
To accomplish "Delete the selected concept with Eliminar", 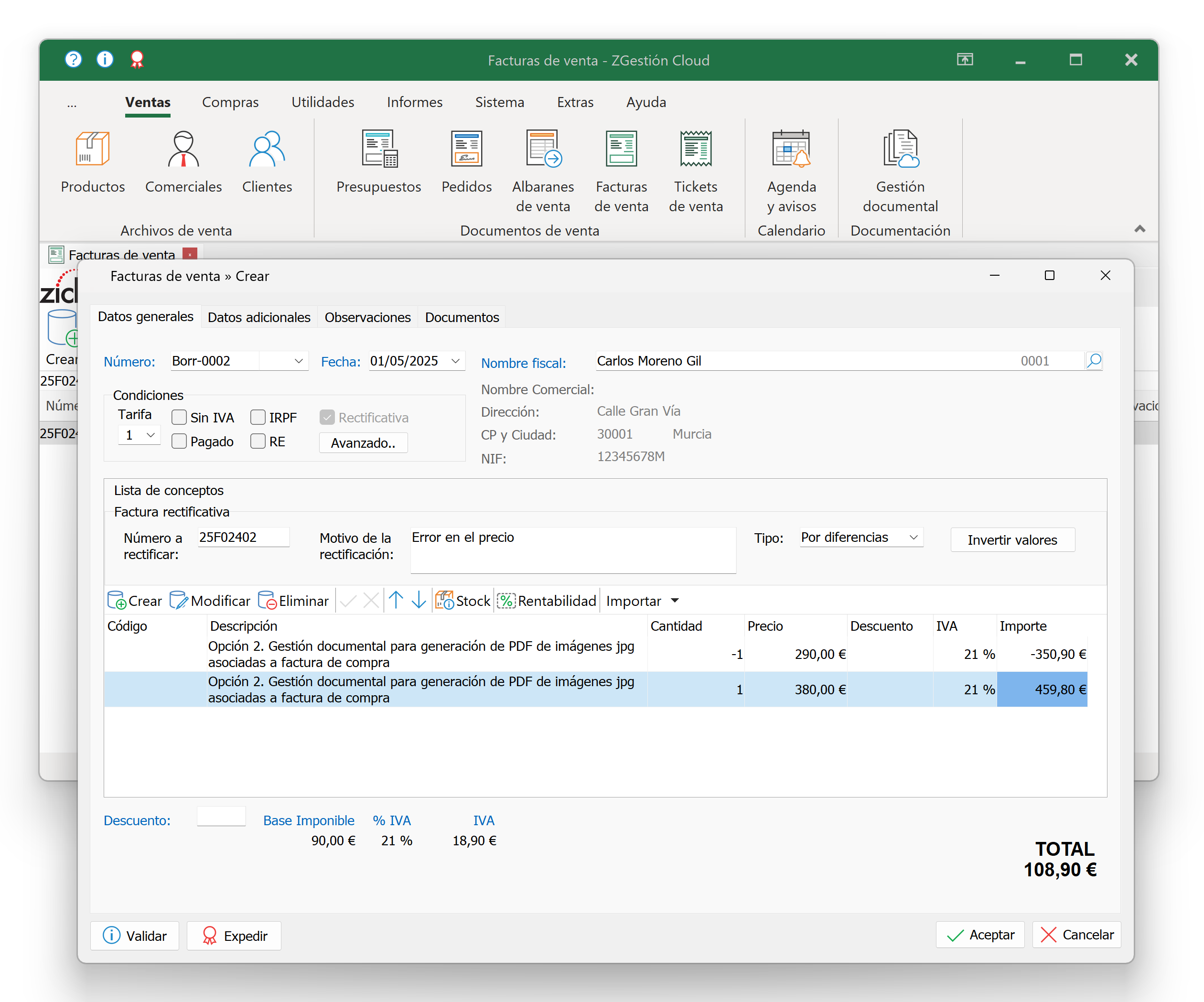I will coord(293,601).
